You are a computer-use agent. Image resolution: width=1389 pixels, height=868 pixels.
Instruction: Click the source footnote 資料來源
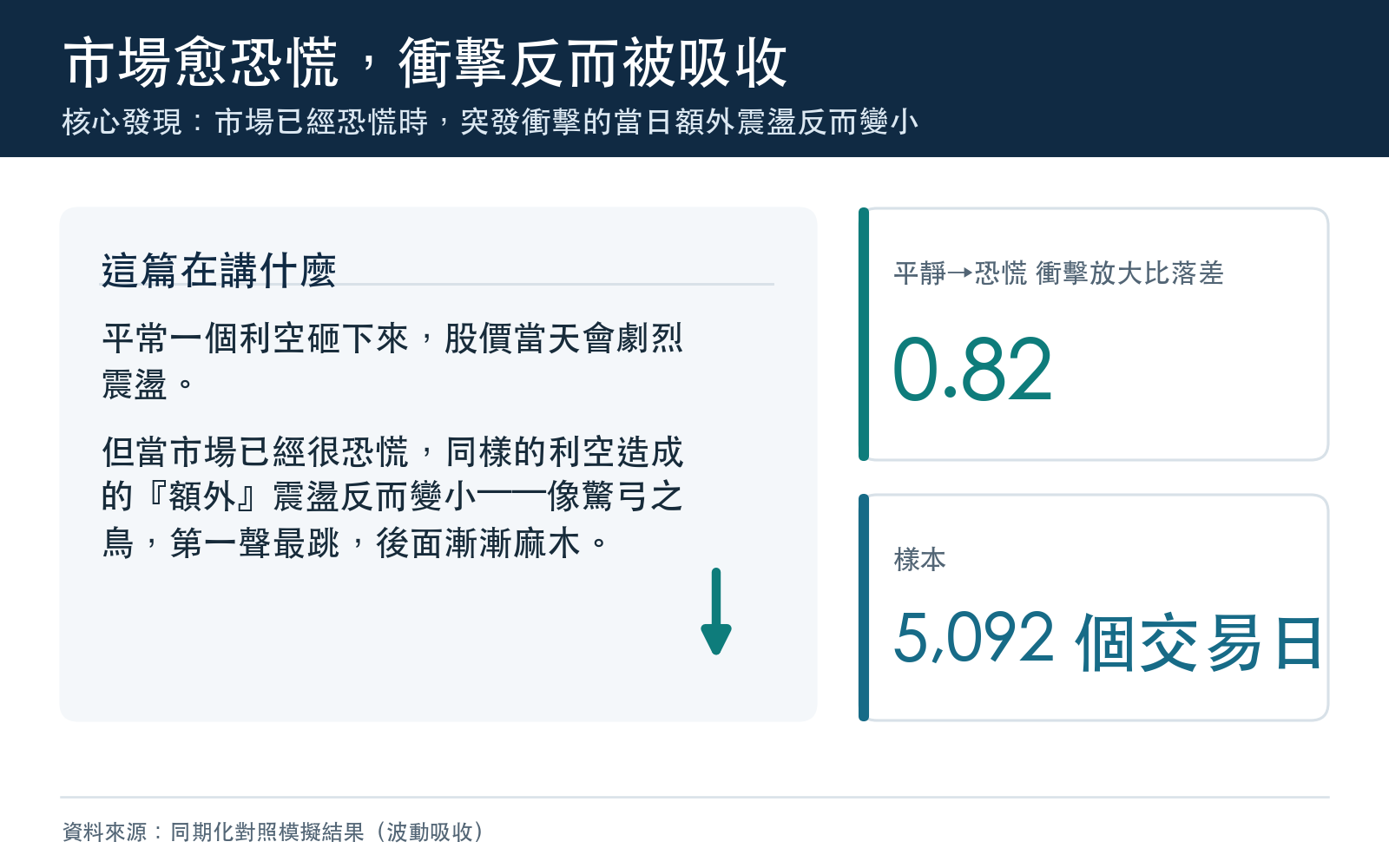coord(273,832)
